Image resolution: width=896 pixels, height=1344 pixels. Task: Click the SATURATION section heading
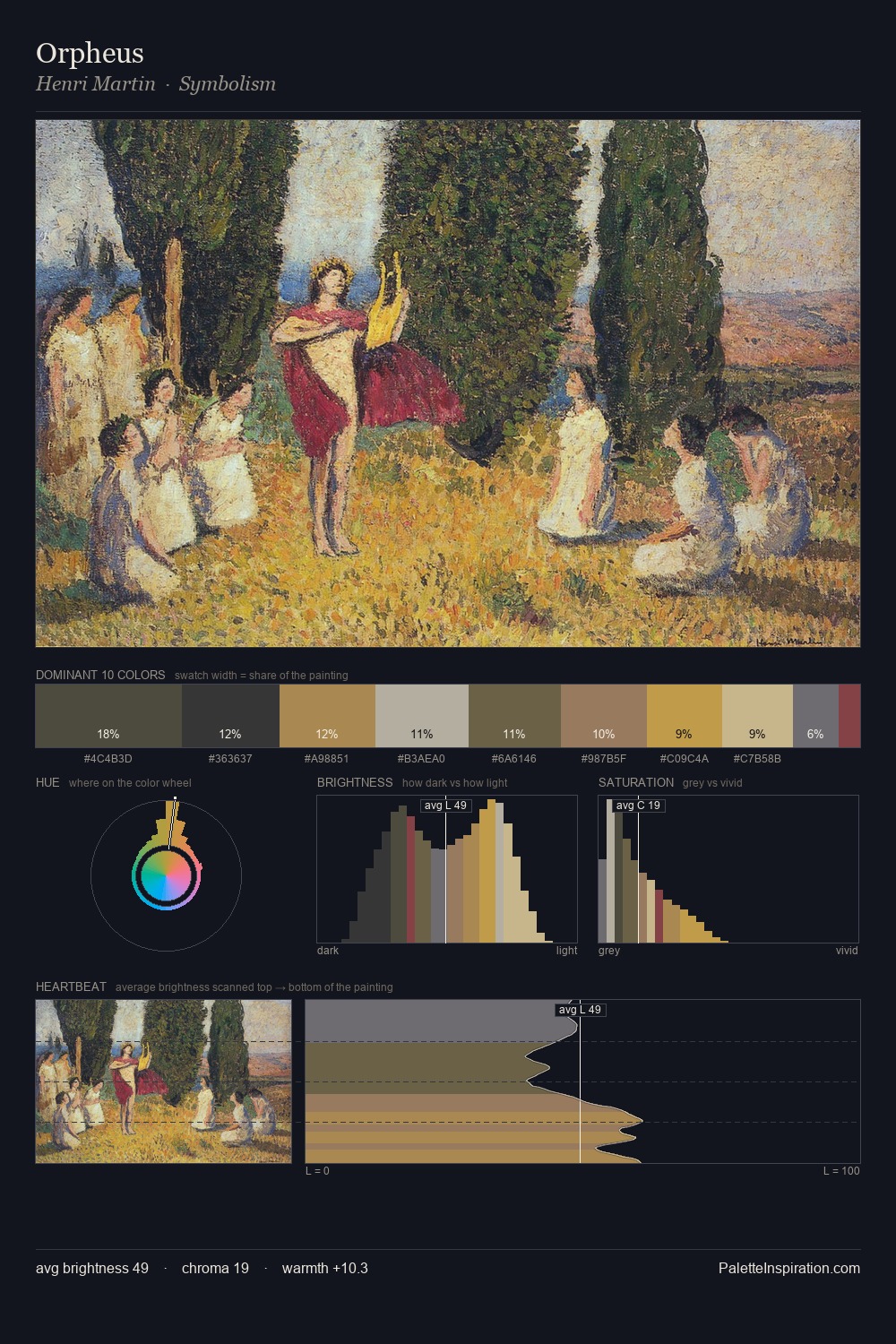(x=636, y=782)
